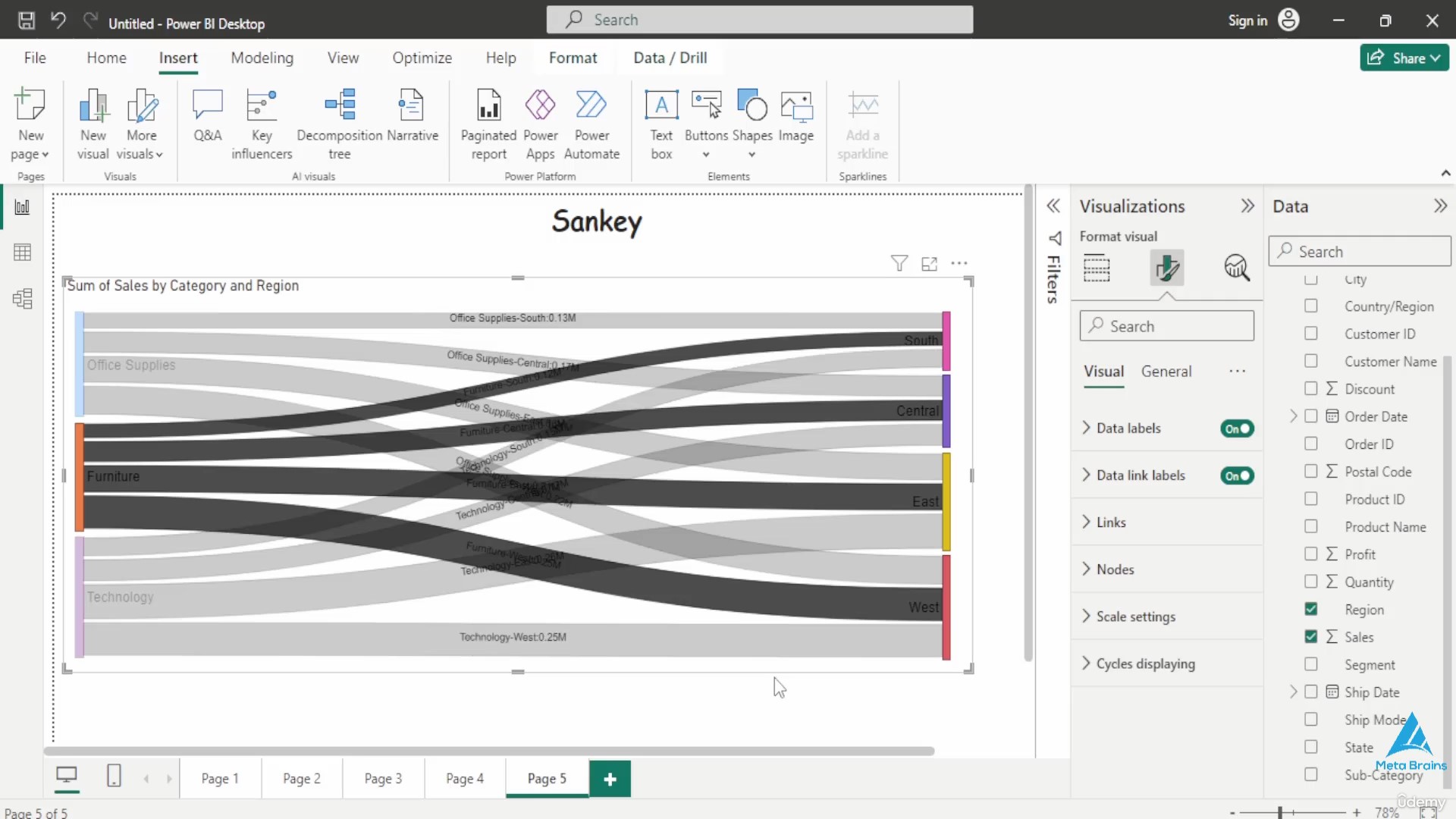Screen dimensions: 1456x819
Task: Insert a Power Apps visual
Action: pos(541,124)
